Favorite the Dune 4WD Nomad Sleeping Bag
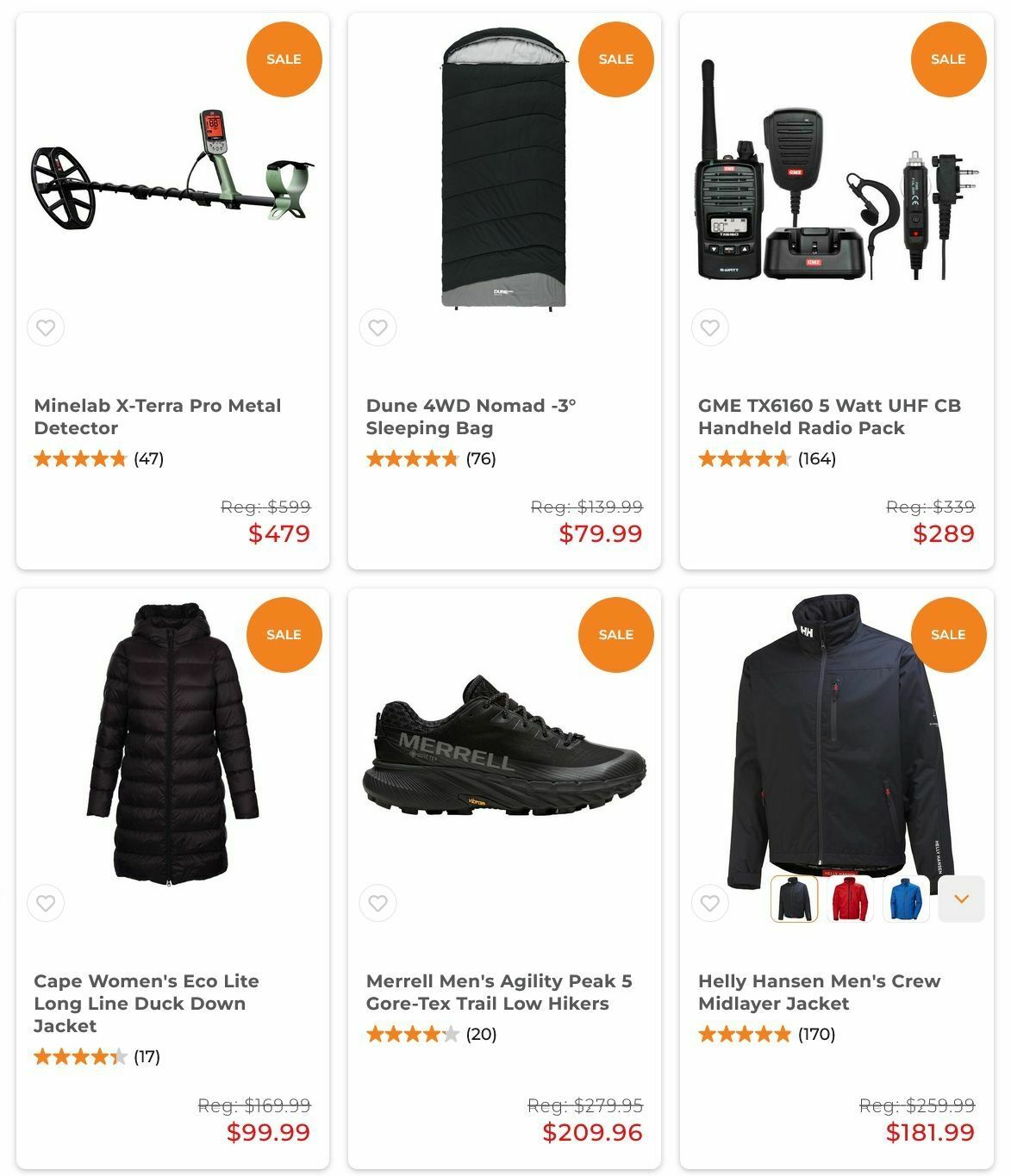 tap(378, 327)
